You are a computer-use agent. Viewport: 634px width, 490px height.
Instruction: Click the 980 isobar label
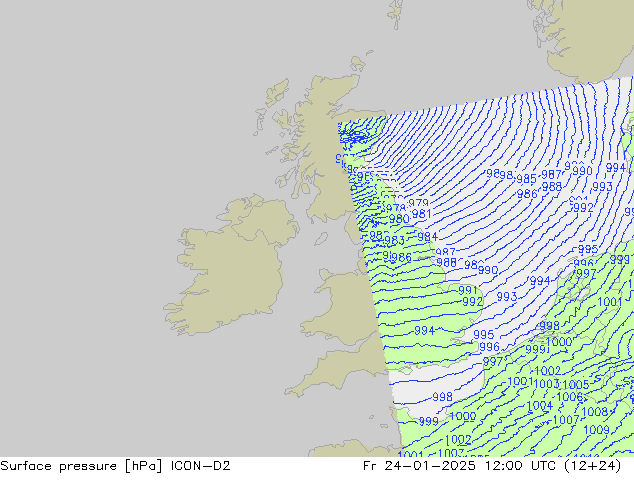(399, 219)
